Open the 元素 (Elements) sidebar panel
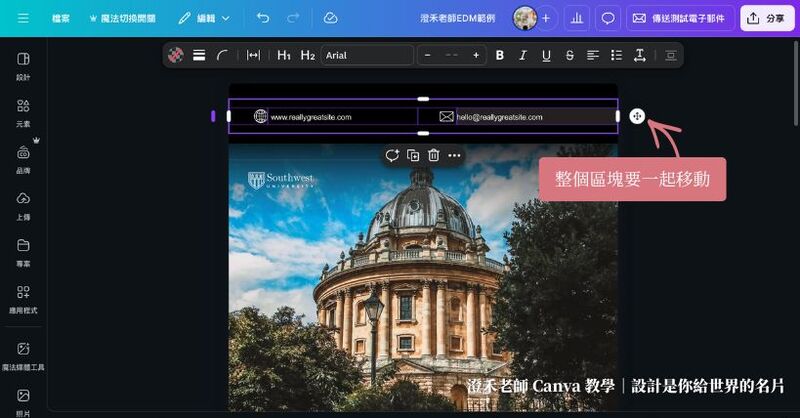This screenshot has height=418, width=800. 23,112
